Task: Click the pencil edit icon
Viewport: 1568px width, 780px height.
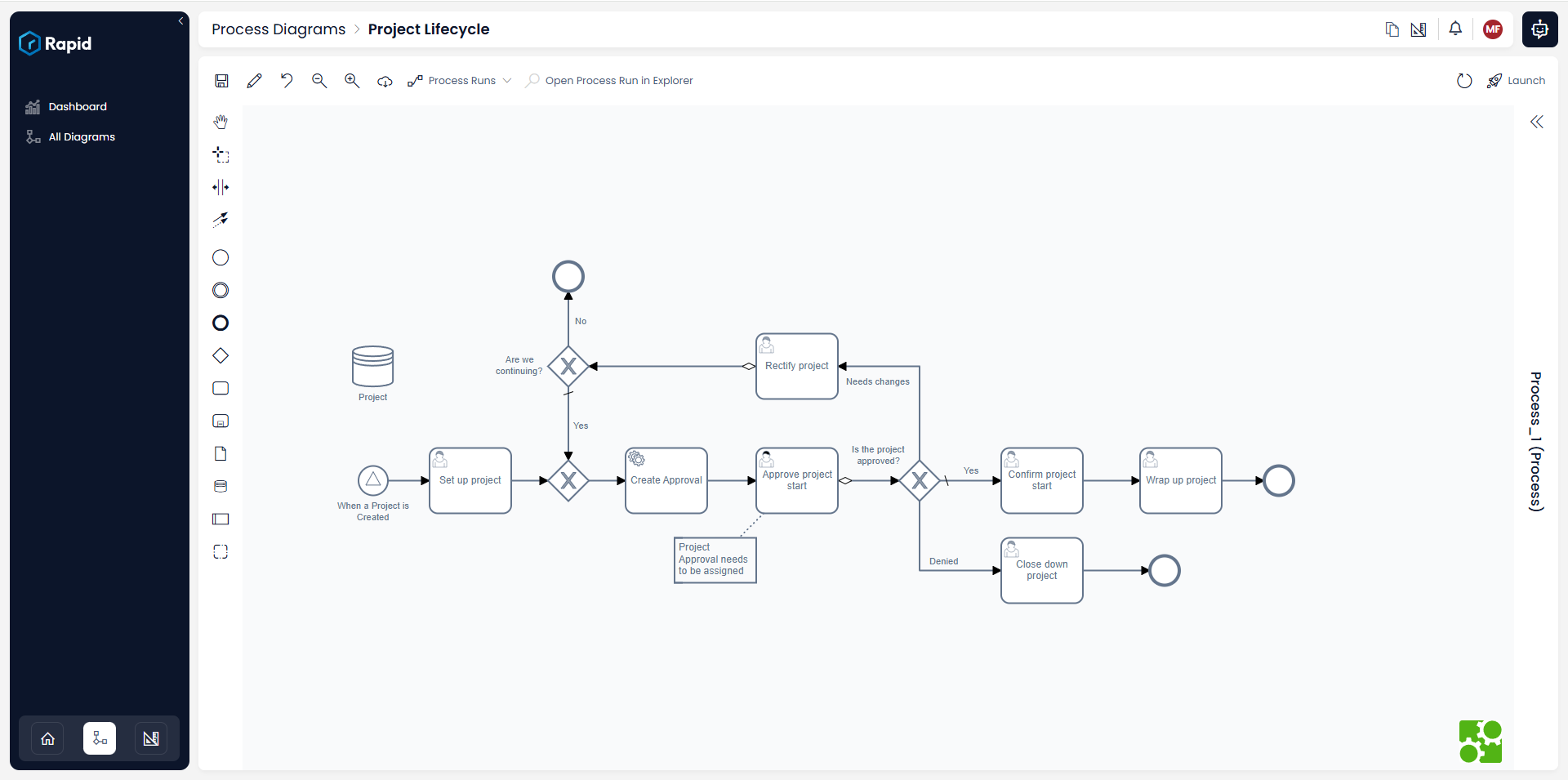Action: click(254, 81)
